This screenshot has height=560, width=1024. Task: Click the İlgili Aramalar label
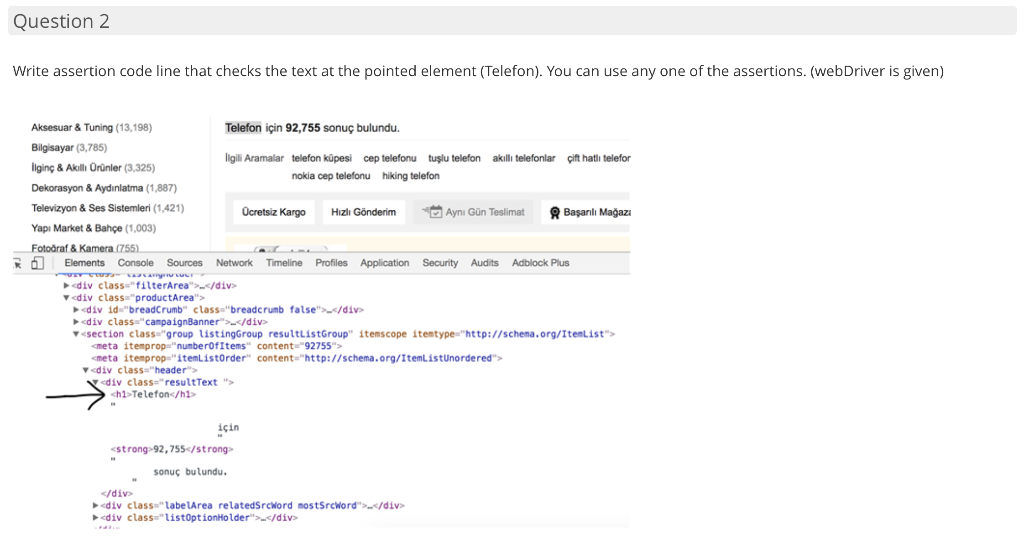coord(255,159)
